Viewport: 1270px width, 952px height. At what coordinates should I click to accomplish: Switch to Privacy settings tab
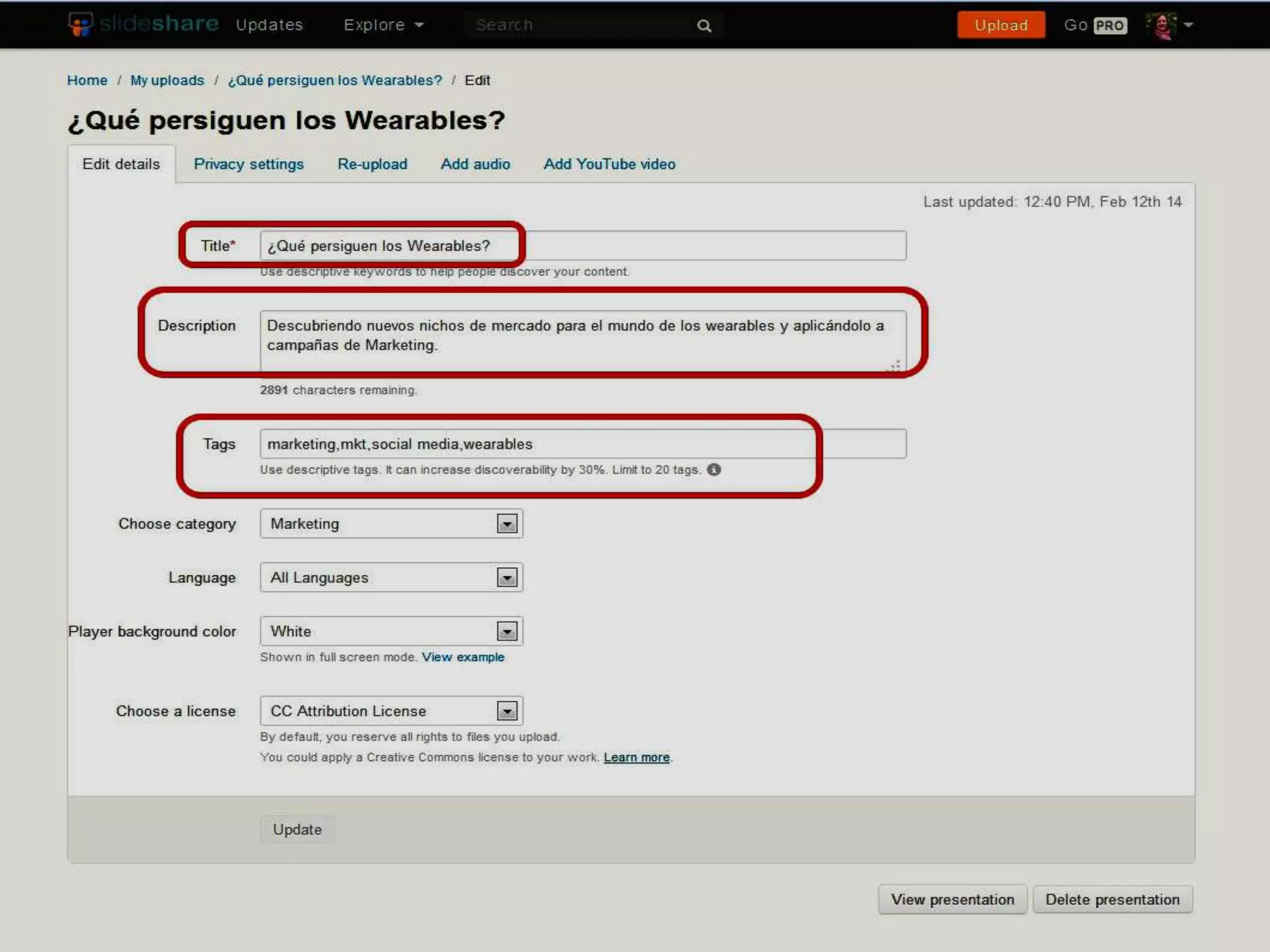[x=249, y=164]
